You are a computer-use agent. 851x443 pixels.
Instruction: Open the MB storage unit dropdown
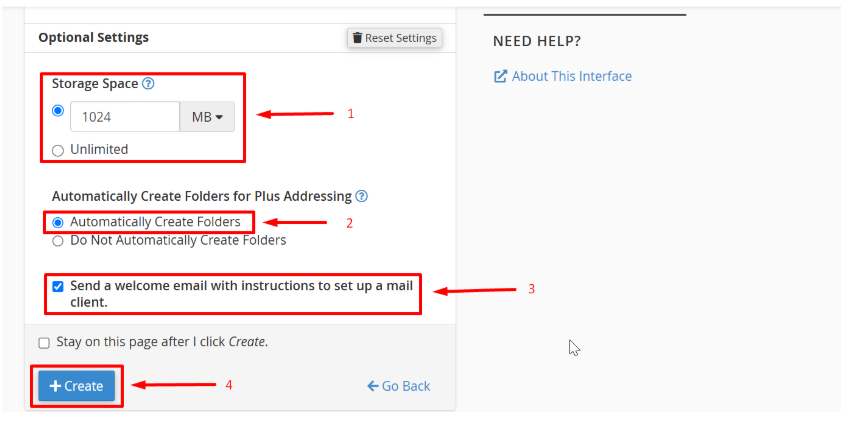pos(207,117)
